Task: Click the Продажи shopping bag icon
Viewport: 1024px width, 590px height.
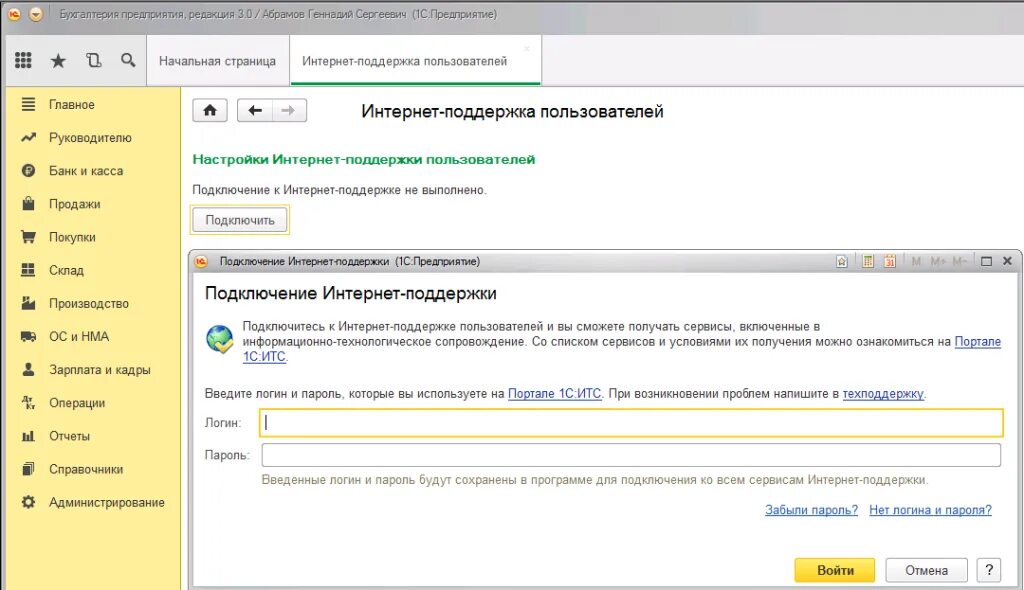Action: (28, 203)
